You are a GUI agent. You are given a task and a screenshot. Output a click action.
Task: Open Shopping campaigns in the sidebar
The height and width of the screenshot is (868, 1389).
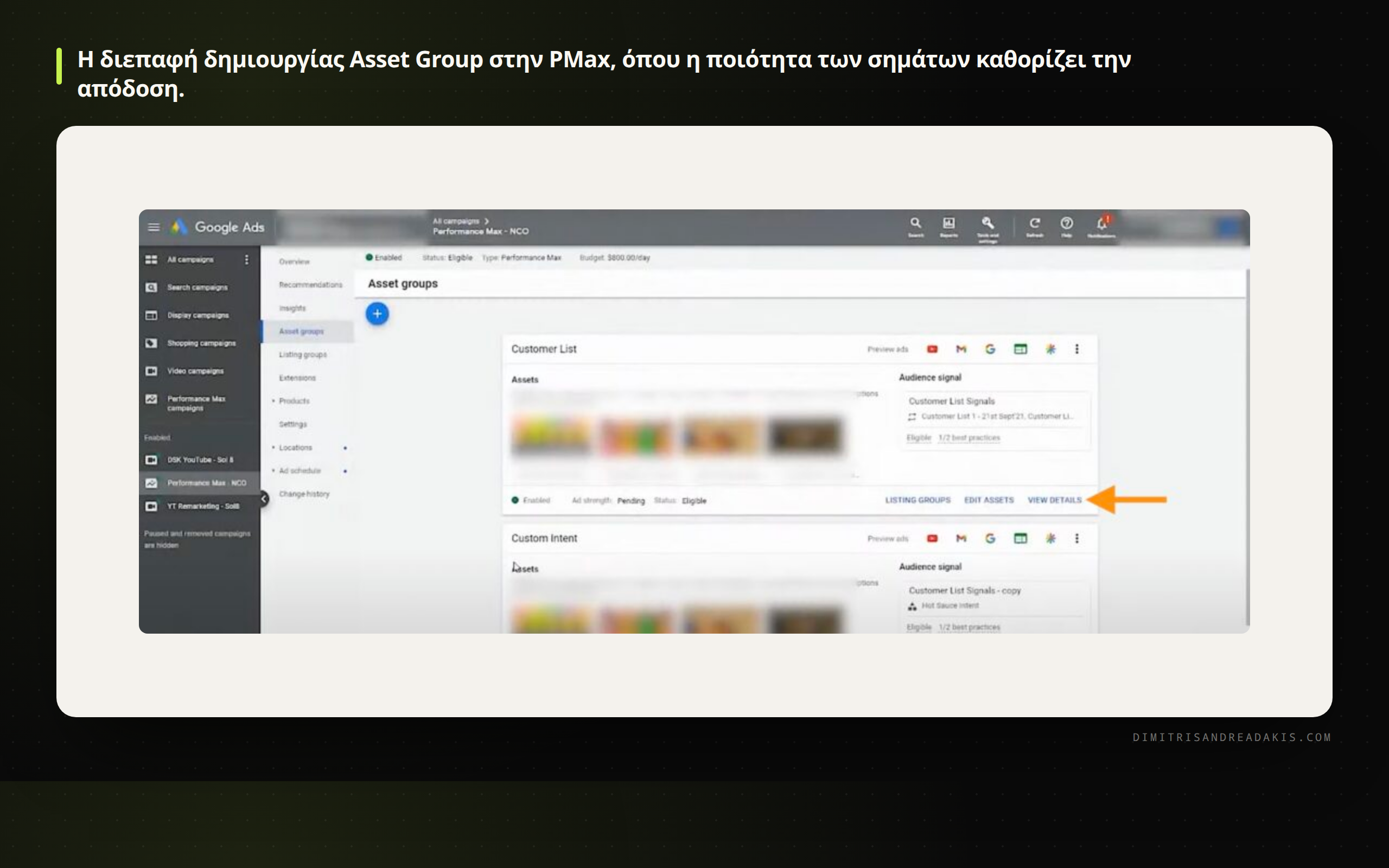pyautogui.click(x=199, y=343)
